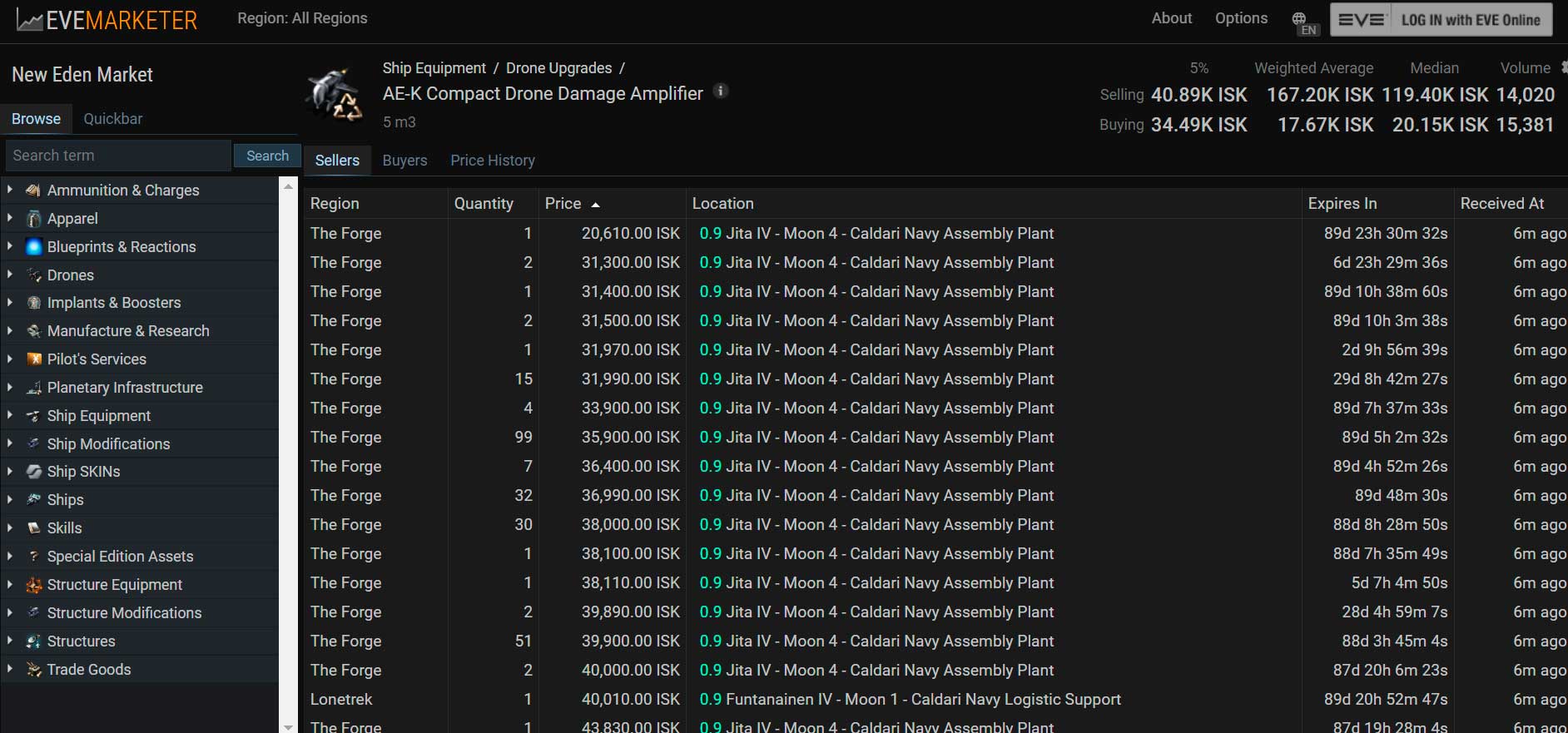
Task: Click the Special Edition Assets category icon
Action: coord(33,557)
